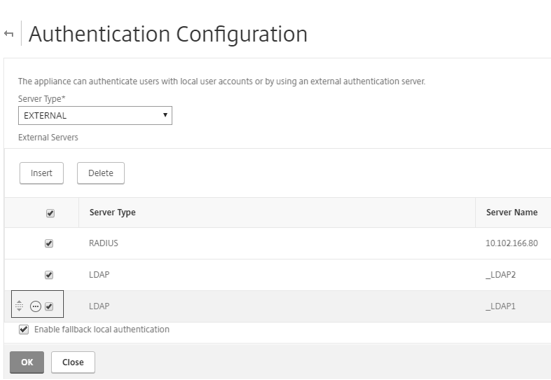The image size is (551, 380).
Task: Select the server name 10.102.166.80
Action: click(512, 243)
